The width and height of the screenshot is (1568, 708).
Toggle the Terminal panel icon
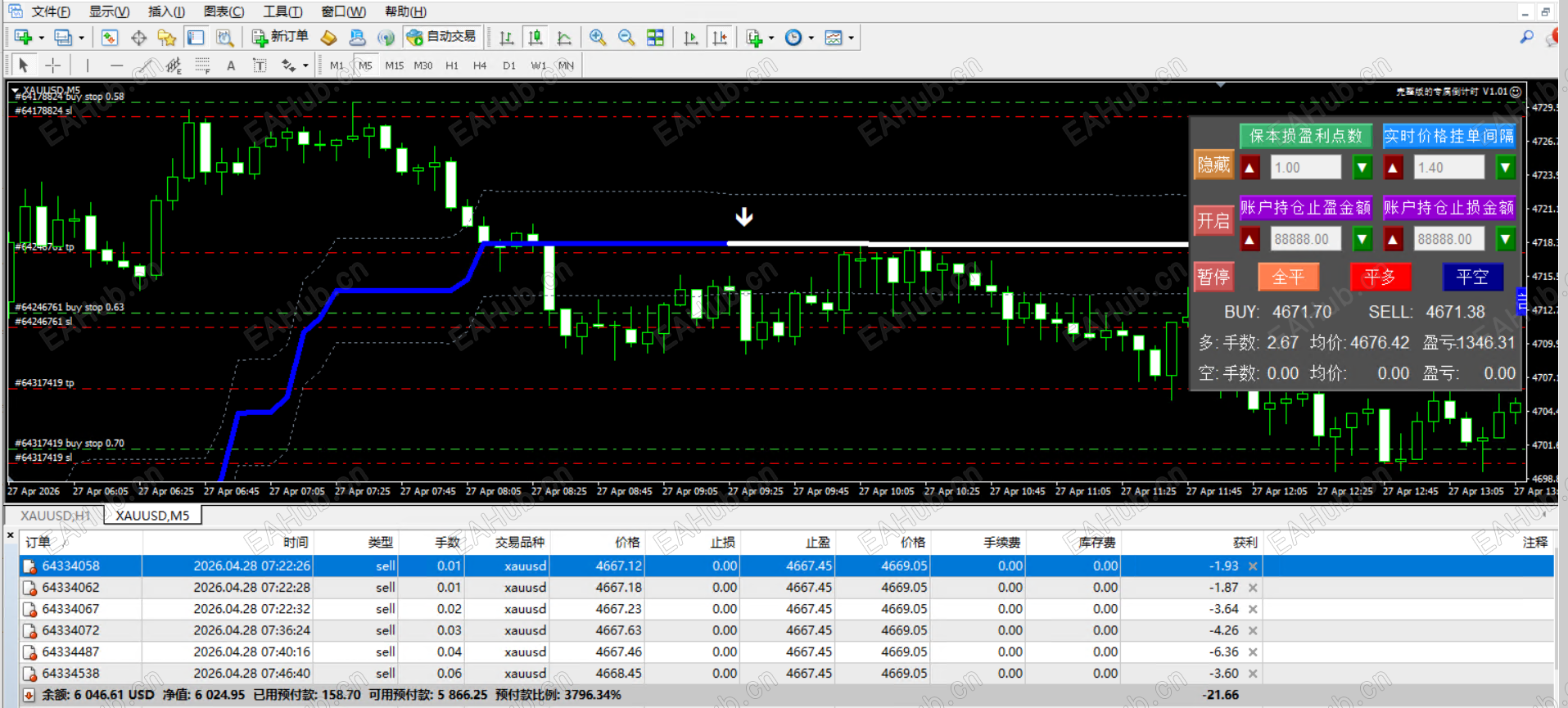[196, 38]
